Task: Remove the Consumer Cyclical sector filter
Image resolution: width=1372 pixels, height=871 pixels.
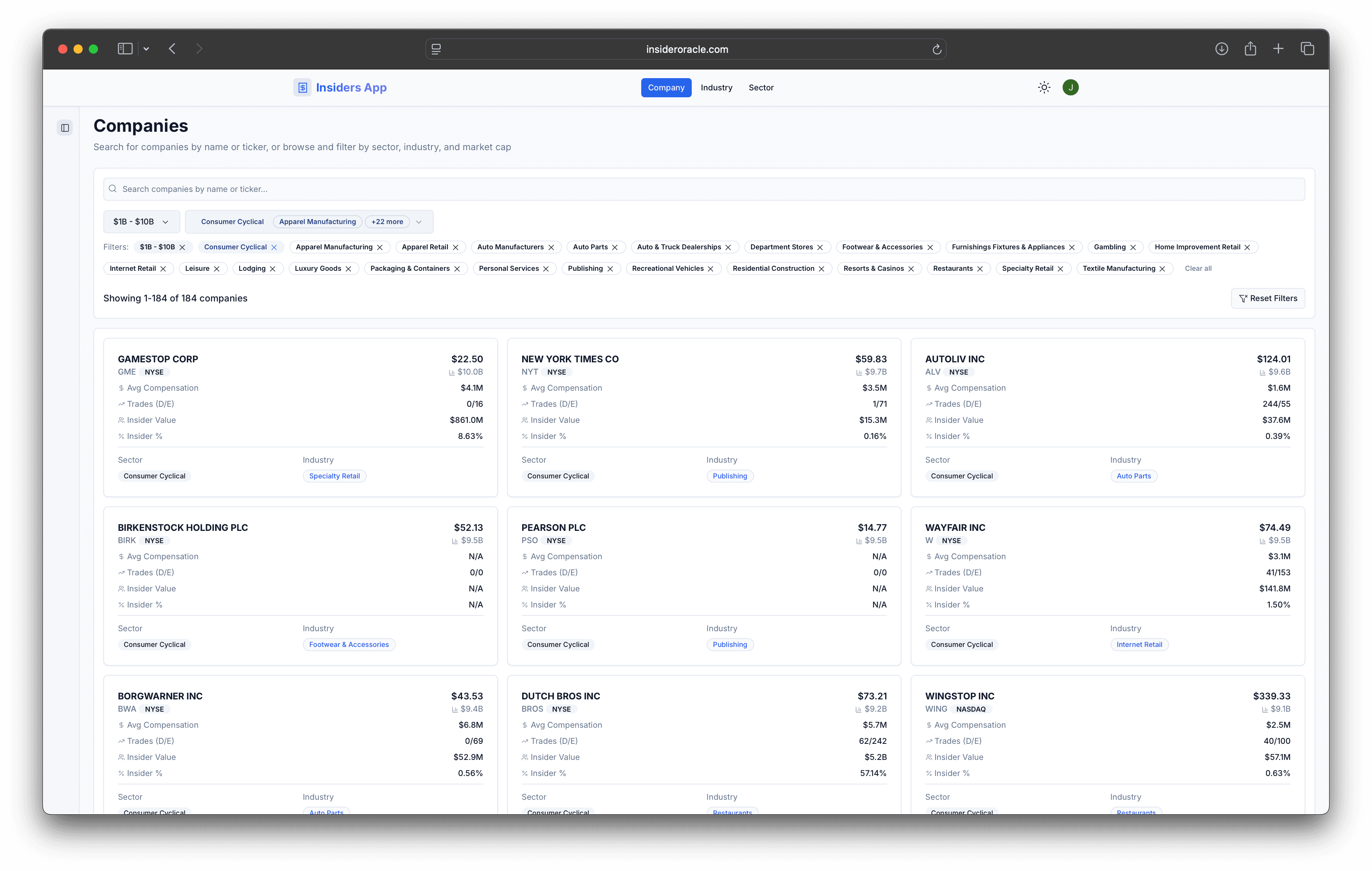Action: coord(274,247)
